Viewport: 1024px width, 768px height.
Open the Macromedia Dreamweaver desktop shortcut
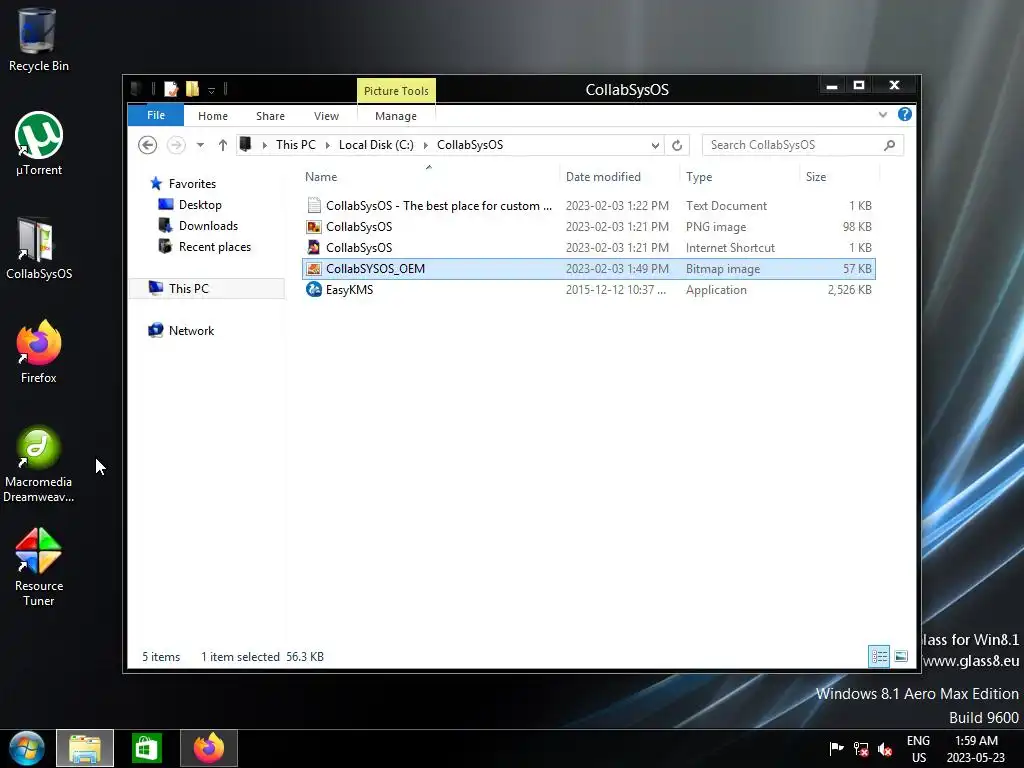click(x=39, y=464)
